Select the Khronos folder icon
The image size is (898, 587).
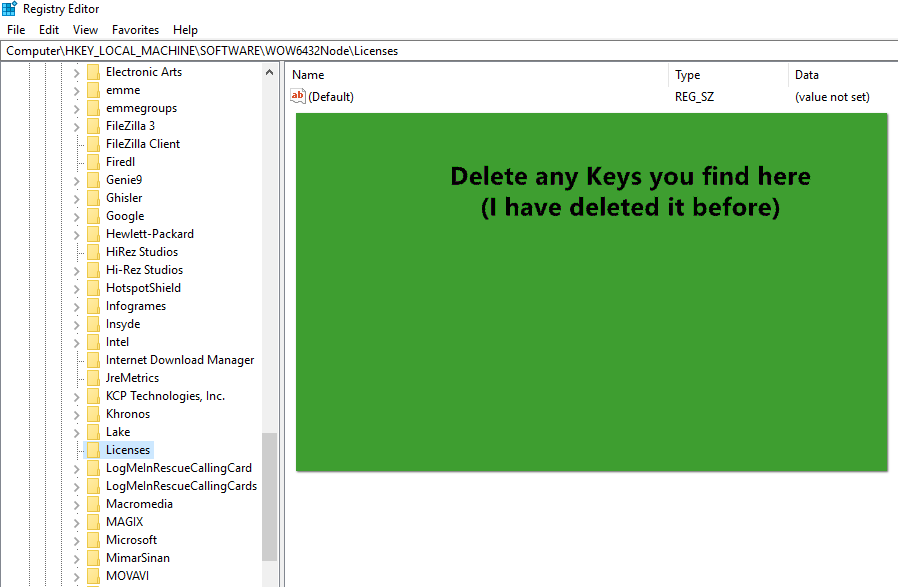click(93, 414)
